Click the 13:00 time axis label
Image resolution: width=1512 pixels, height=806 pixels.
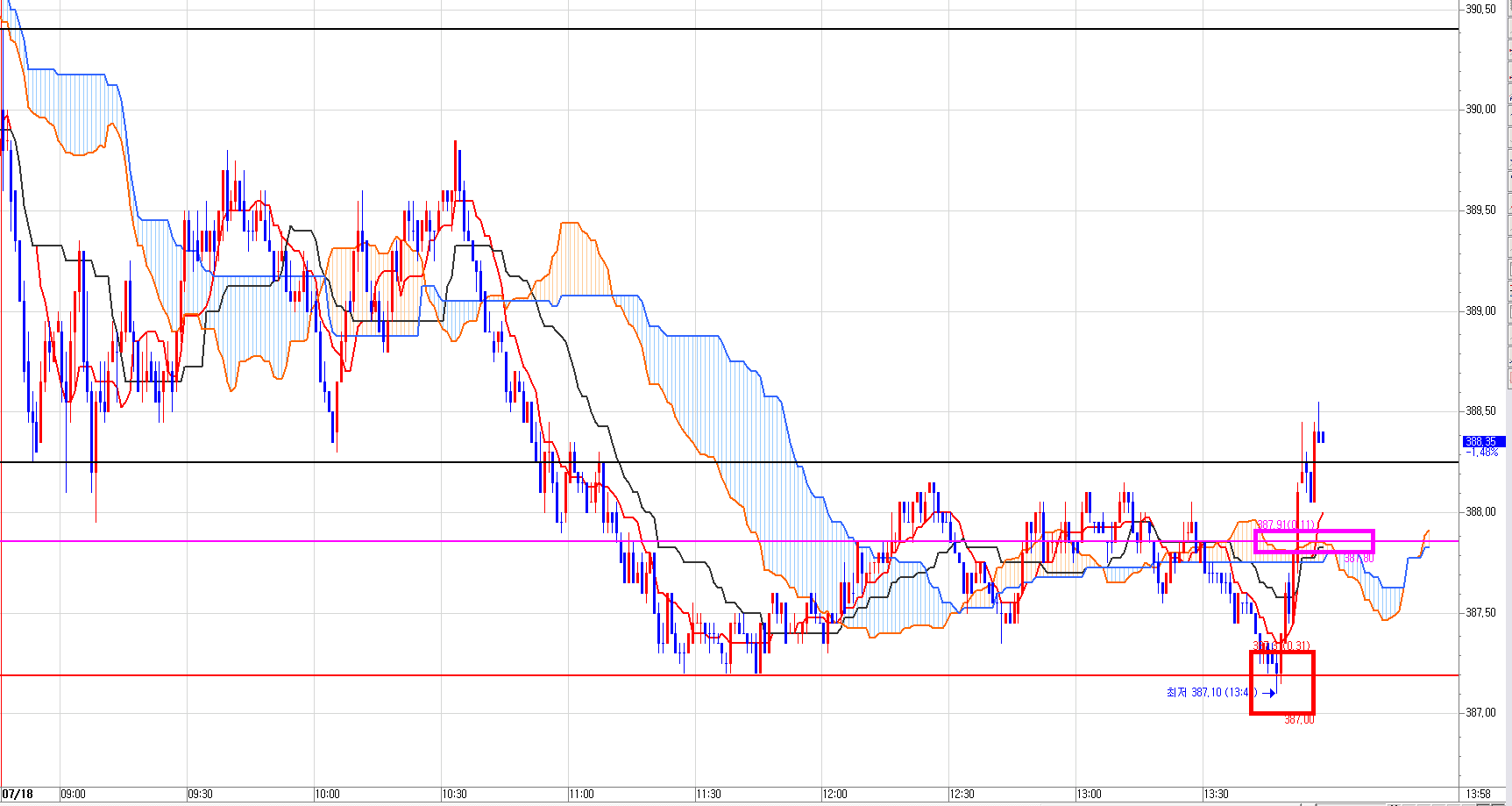coord(1090,795)
